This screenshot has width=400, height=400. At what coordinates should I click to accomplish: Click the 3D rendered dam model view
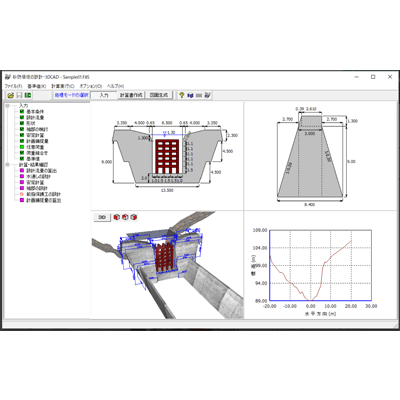coord(168,265)
